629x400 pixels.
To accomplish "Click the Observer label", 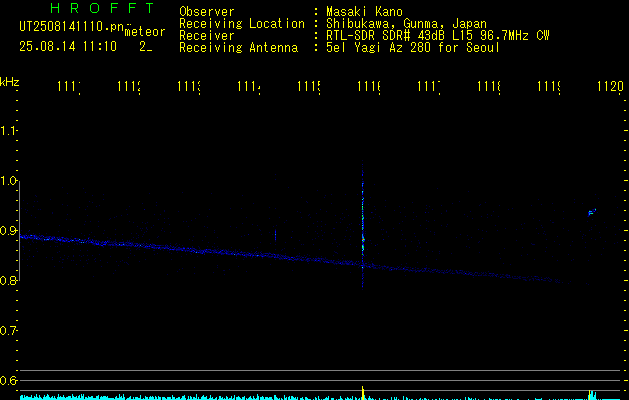I will click(x=207, y=11).
